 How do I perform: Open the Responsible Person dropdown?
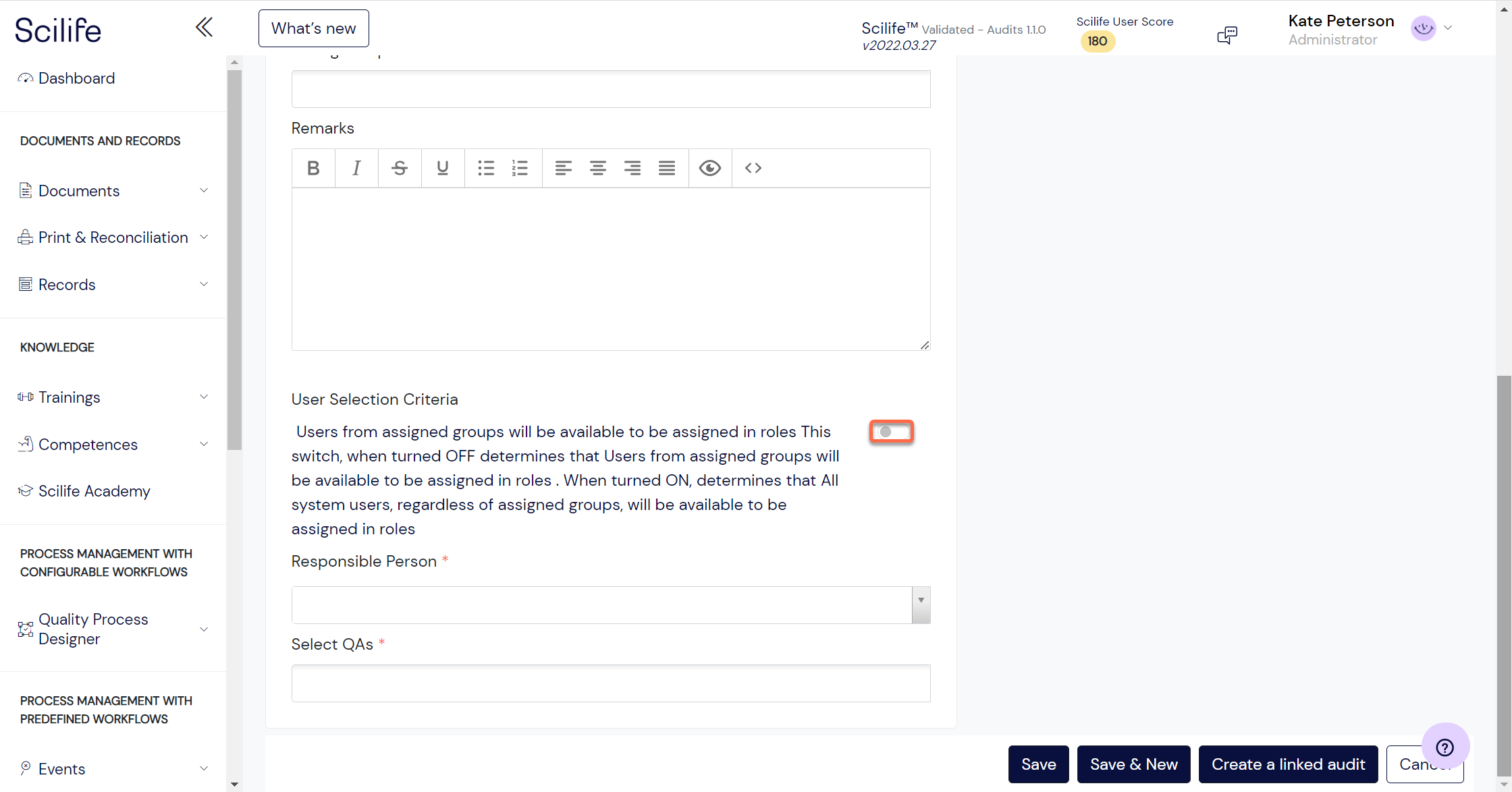pyautogui.click(x=611, y=605)
